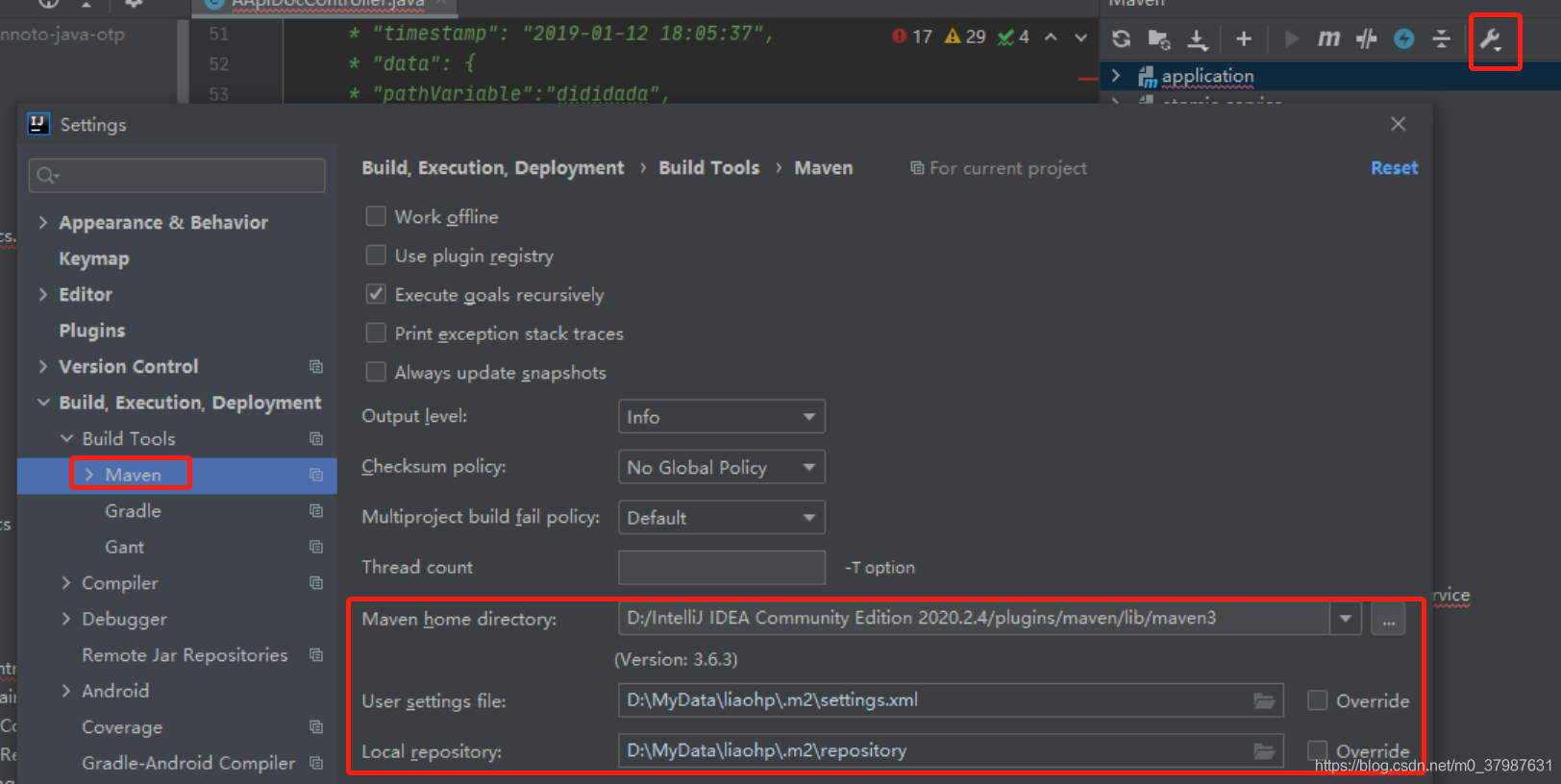1561x784 pixels.
Task: Add Maven project with plus icon
Action: tap(1244, 39)
